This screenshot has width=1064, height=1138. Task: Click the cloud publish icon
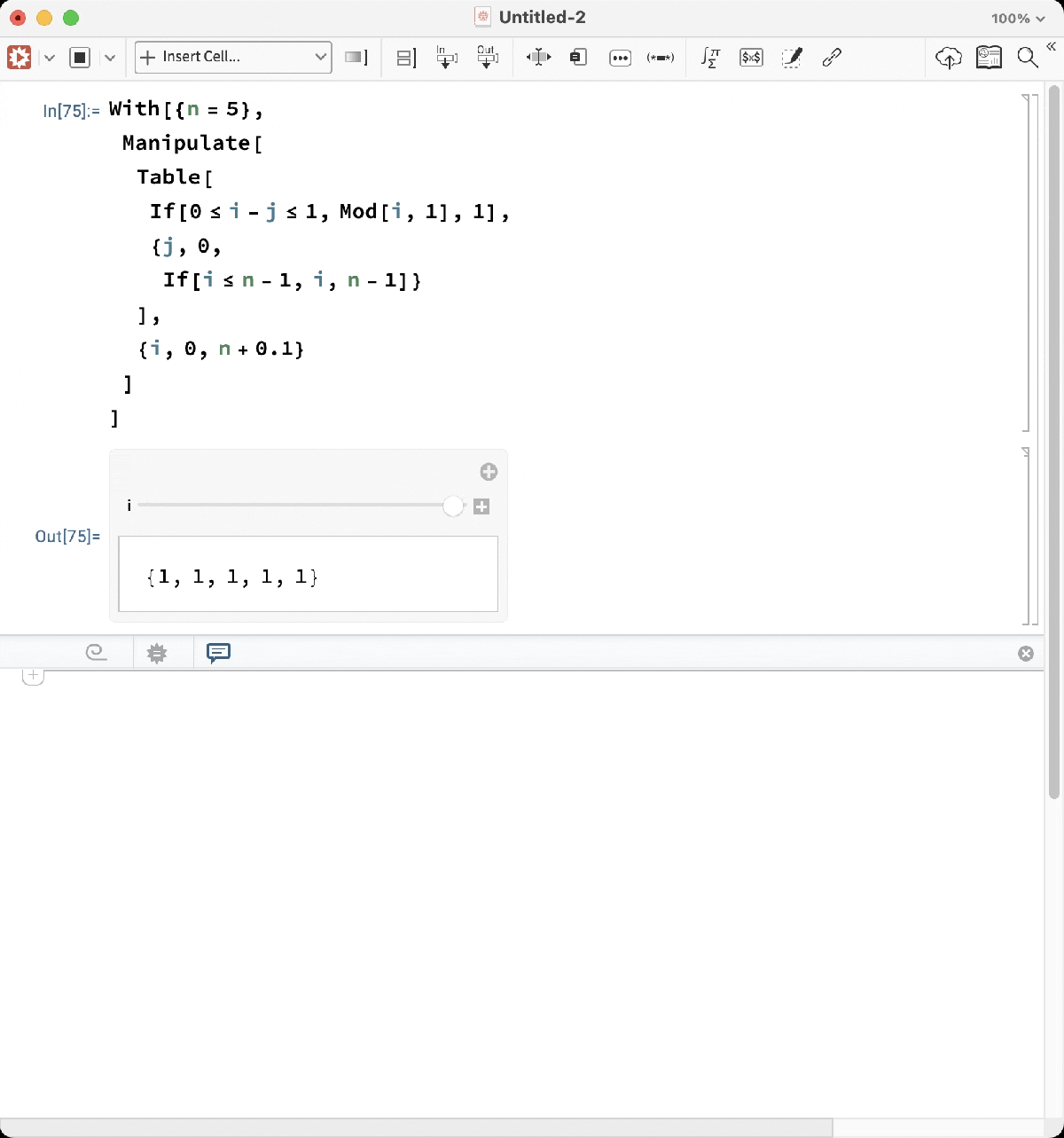pyautogui.click(x=949, y=58)
